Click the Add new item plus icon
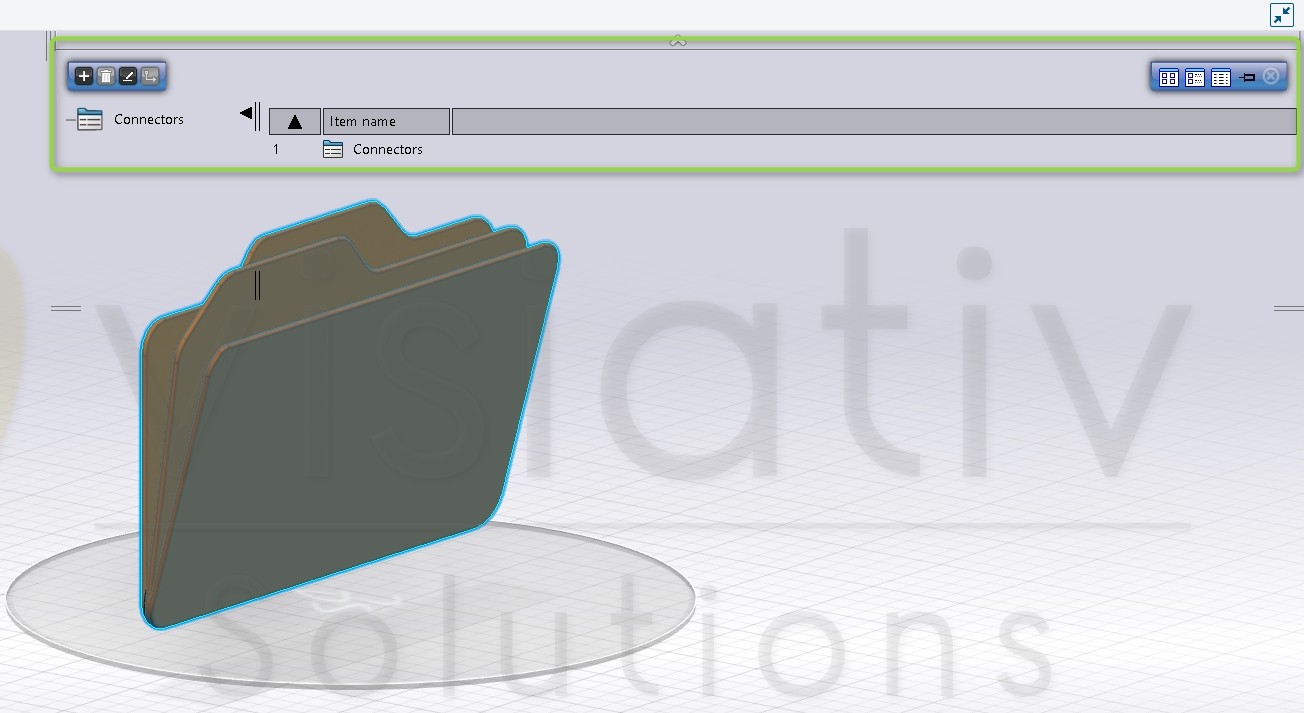 coord(84,76)
